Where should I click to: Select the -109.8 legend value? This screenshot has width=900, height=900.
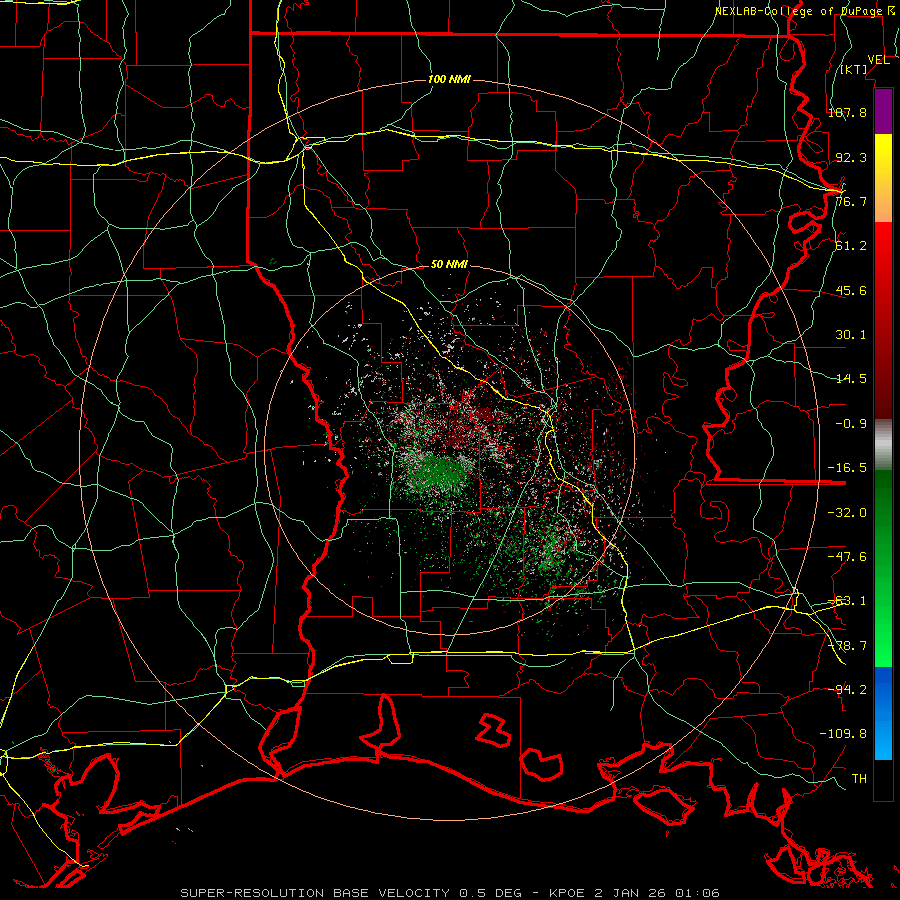pos(843,734)
